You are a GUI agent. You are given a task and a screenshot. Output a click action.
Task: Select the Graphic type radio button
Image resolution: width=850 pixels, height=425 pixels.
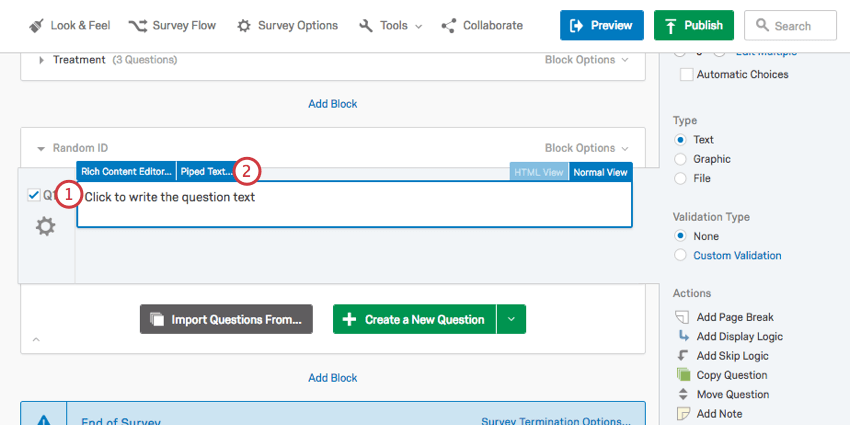[x=681, y=159]
